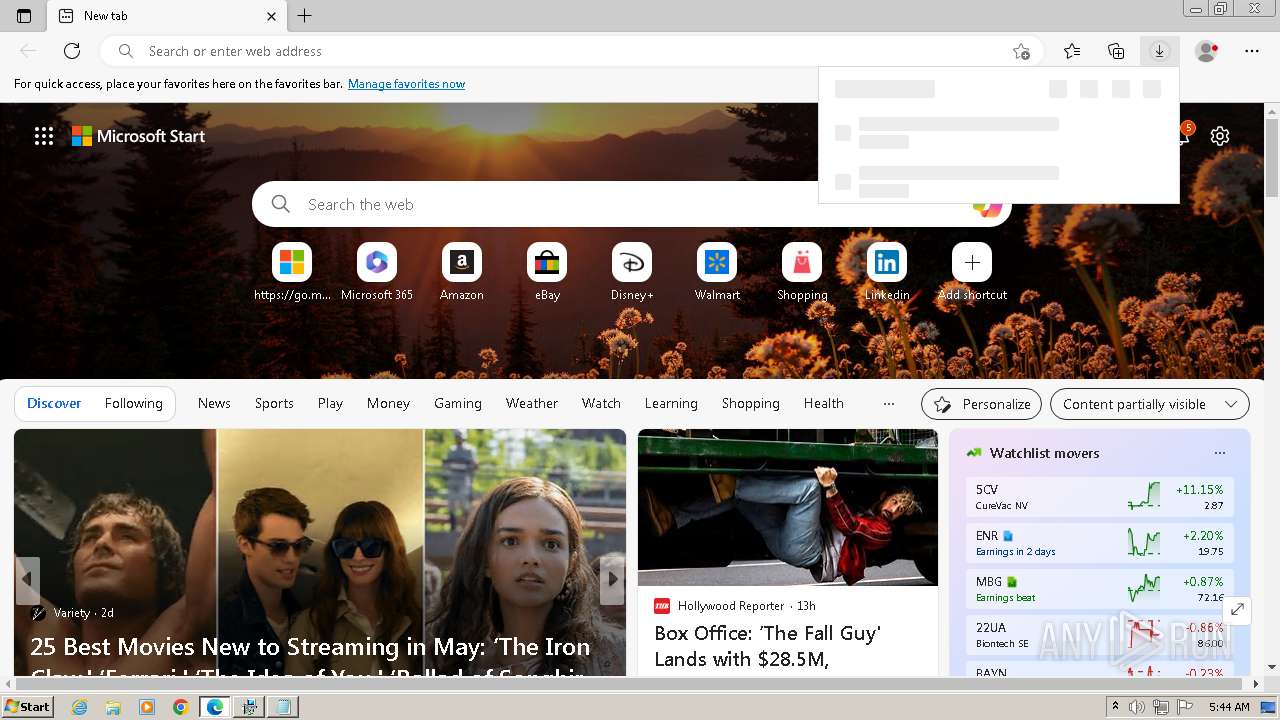Click the address bar input

[570, 51]
